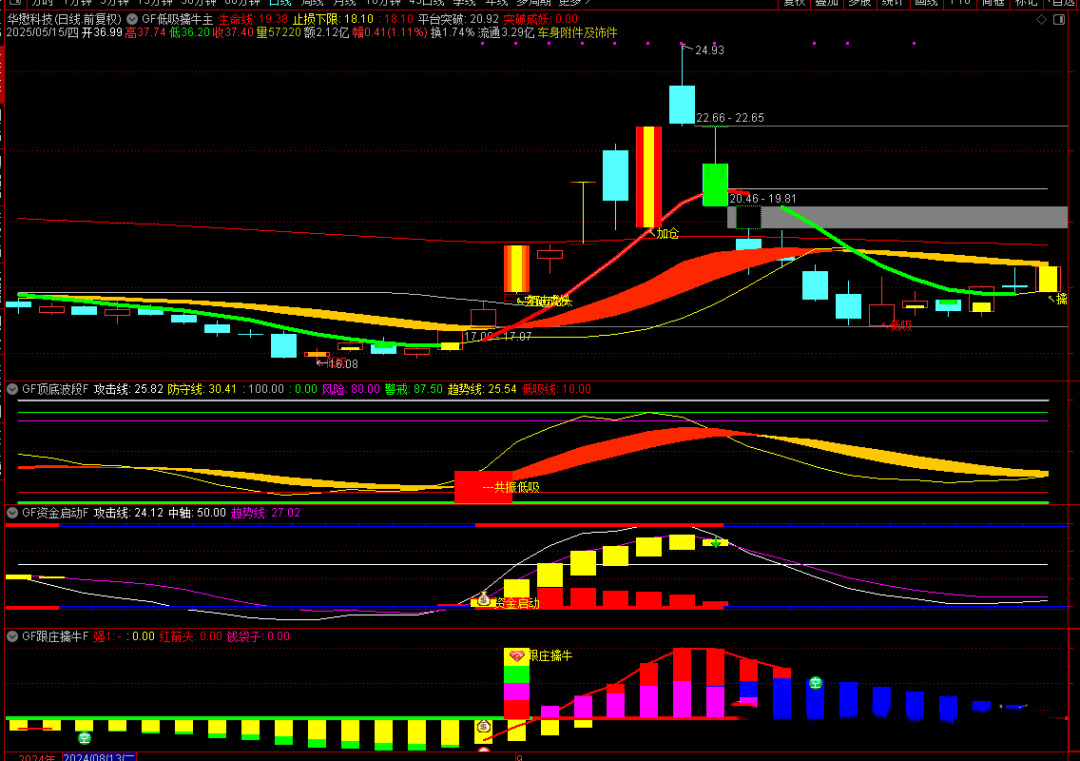This screenshot has height=761, width=1080.
Task: Expand the GF资金启动F indicator options
Action: click(x=13, y=513)
